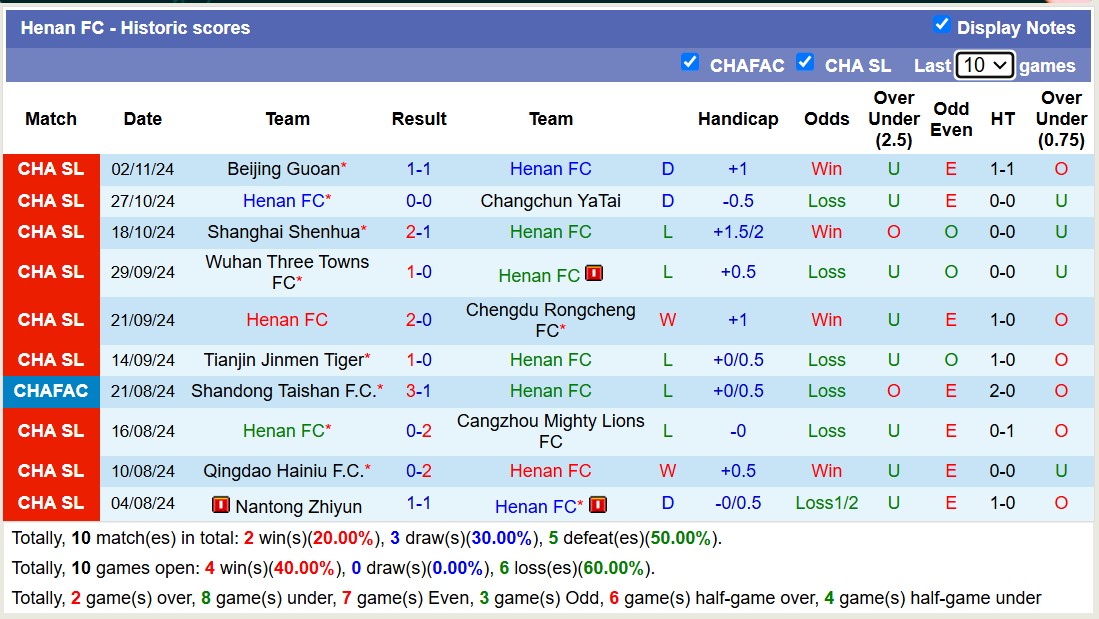Uncheck the CHA SL filter checkbox
Image resolution: width=1099 pixels, height=619 pixels.
tap(805, 62)
